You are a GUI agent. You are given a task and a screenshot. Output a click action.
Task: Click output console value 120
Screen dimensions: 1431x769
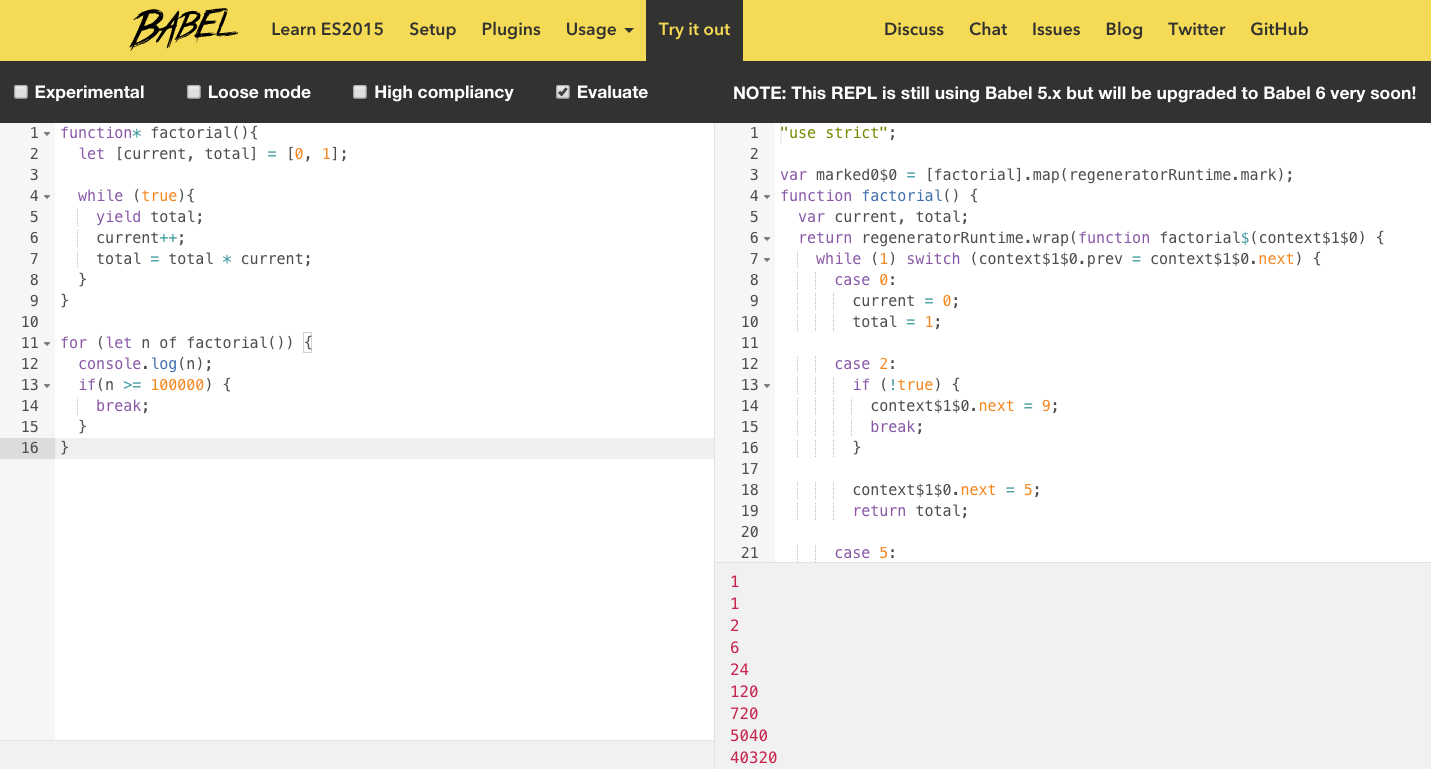pyautogui.click(x=744, y=691)
